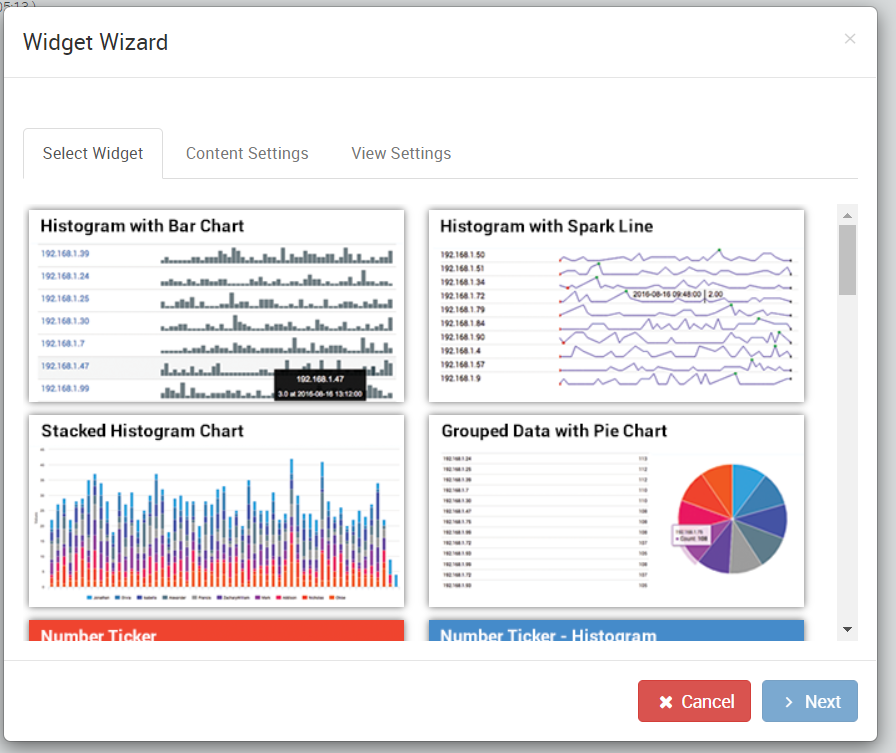Image resolution: width=896 pixels, height=753 pixels.
Task: Click the pie chart graphic
Action: click(x=733, y=519)
